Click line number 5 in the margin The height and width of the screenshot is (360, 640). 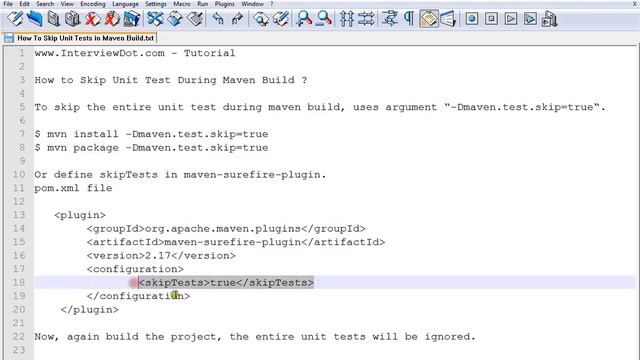[22, 107]
